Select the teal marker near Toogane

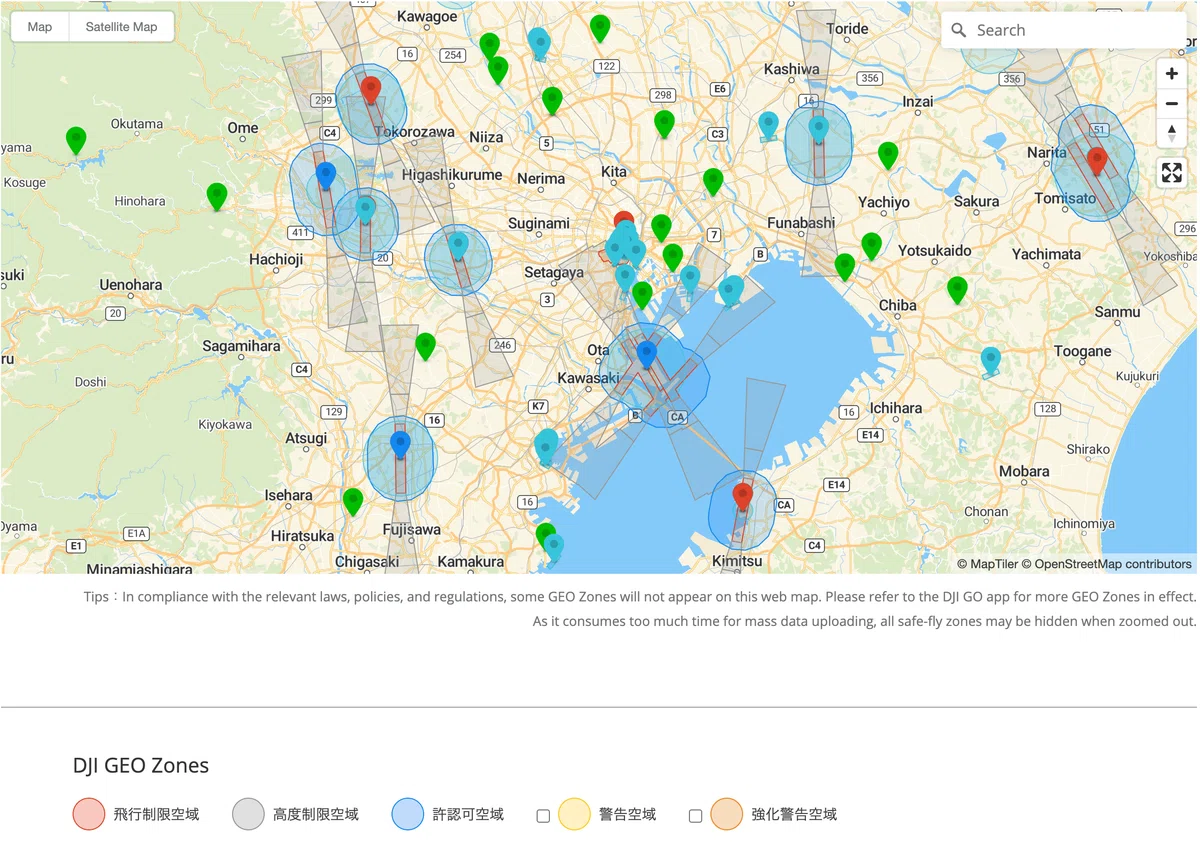point(991,360)
